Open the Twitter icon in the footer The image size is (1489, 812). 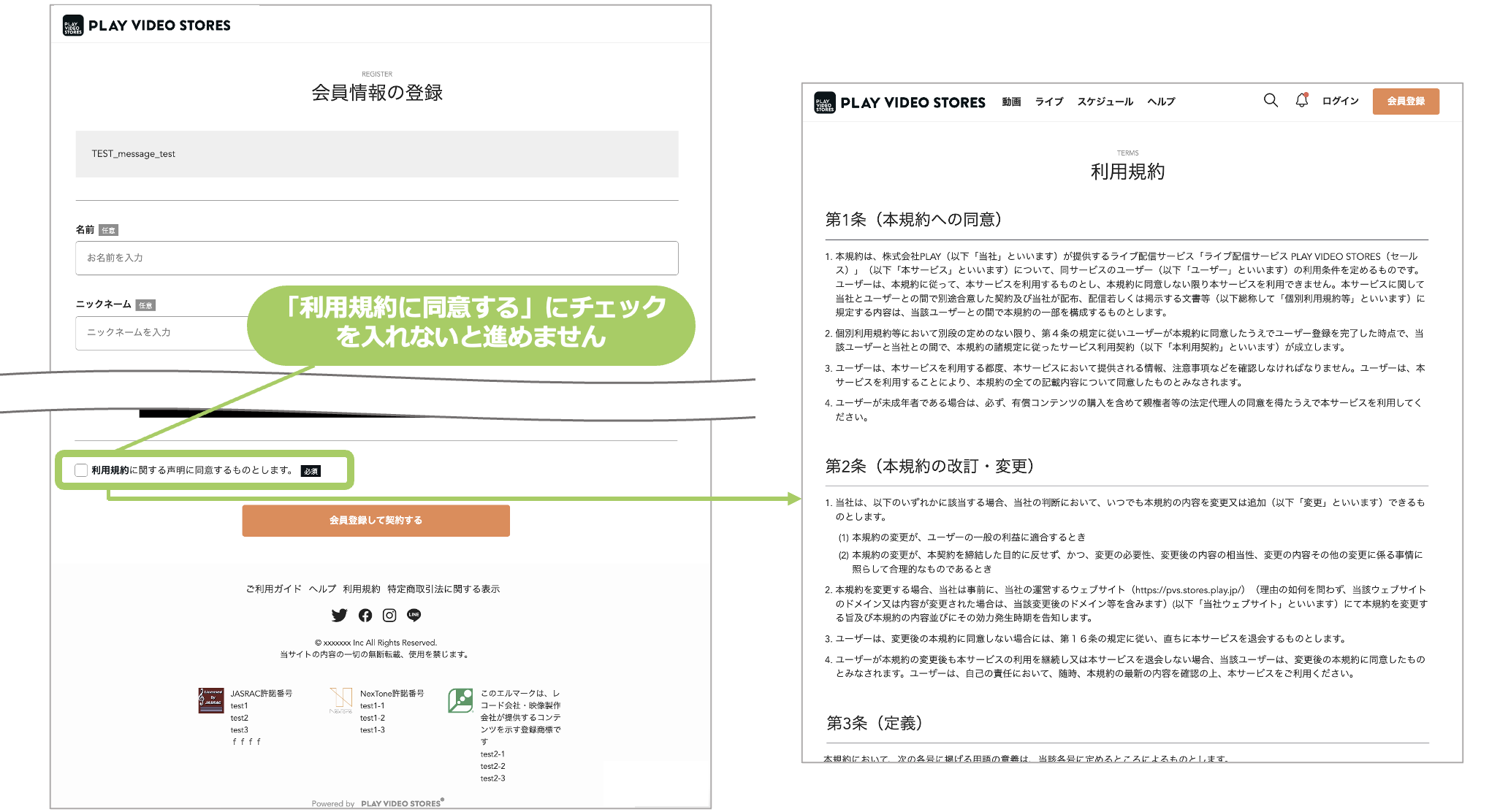[340, 616]
